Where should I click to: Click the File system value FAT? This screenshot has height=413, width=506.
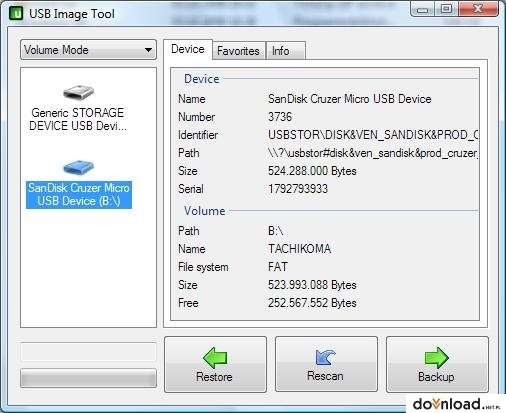[x=278, y=267]
